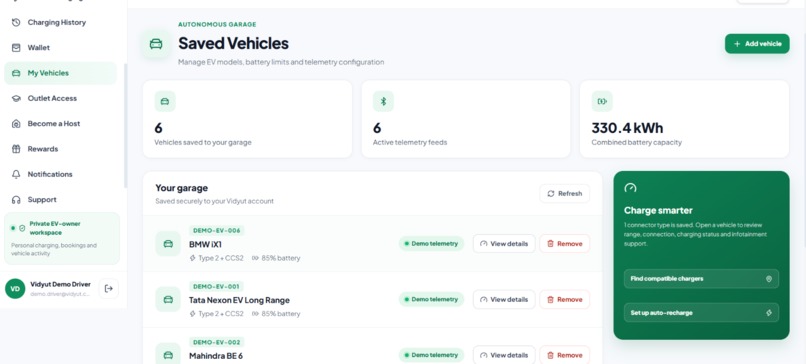Screen dimensions: 806x364
Task: Click the refresh arrows icon in Your garage
Action: coord(551,193)
